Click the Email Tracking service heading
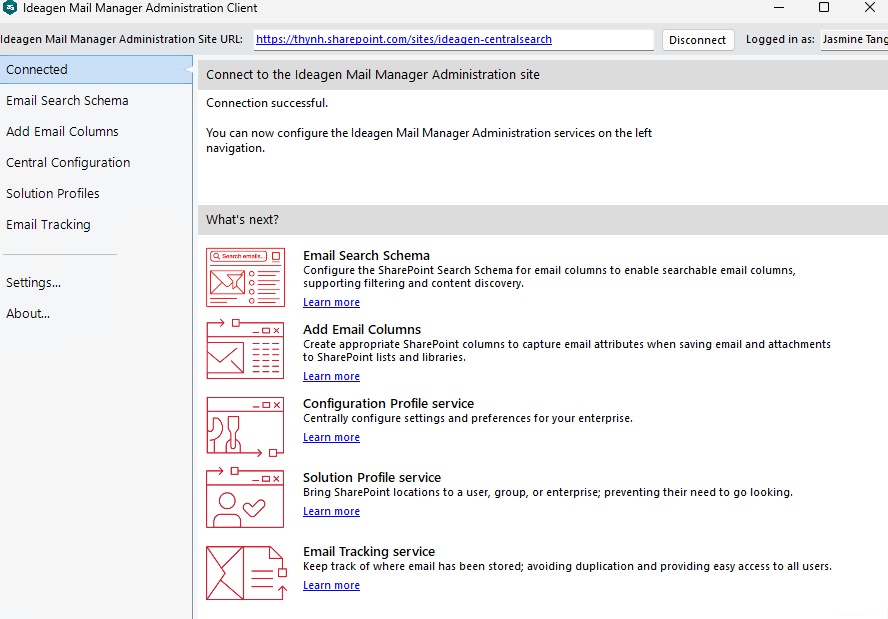The height and width of the screenshot is (619, 888). (369, 552)
